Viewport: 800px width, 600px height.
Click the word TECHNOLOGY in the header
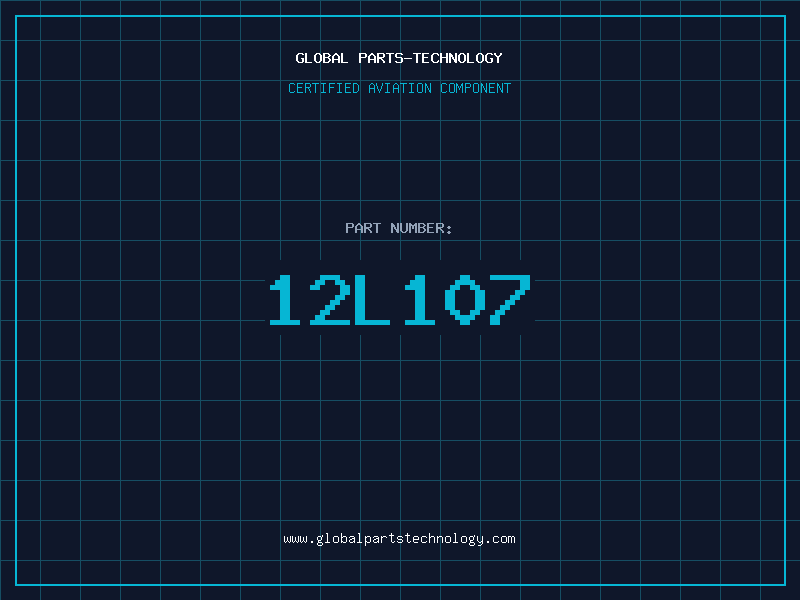point(458,58)
